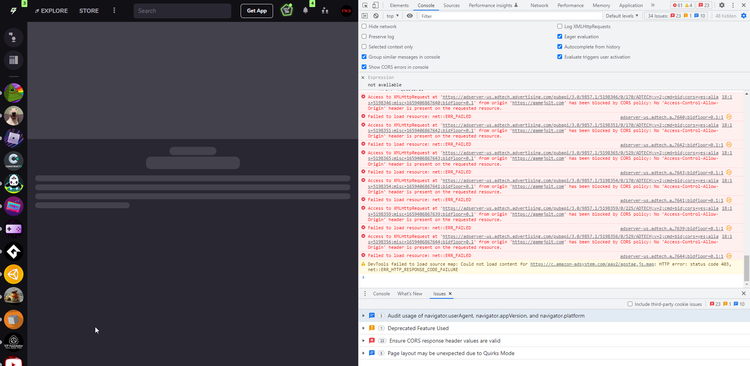The image size is (750, 366).
Task: Show the console sidebar panel icon
Action: pyautogui.click(x=365, y=16)
